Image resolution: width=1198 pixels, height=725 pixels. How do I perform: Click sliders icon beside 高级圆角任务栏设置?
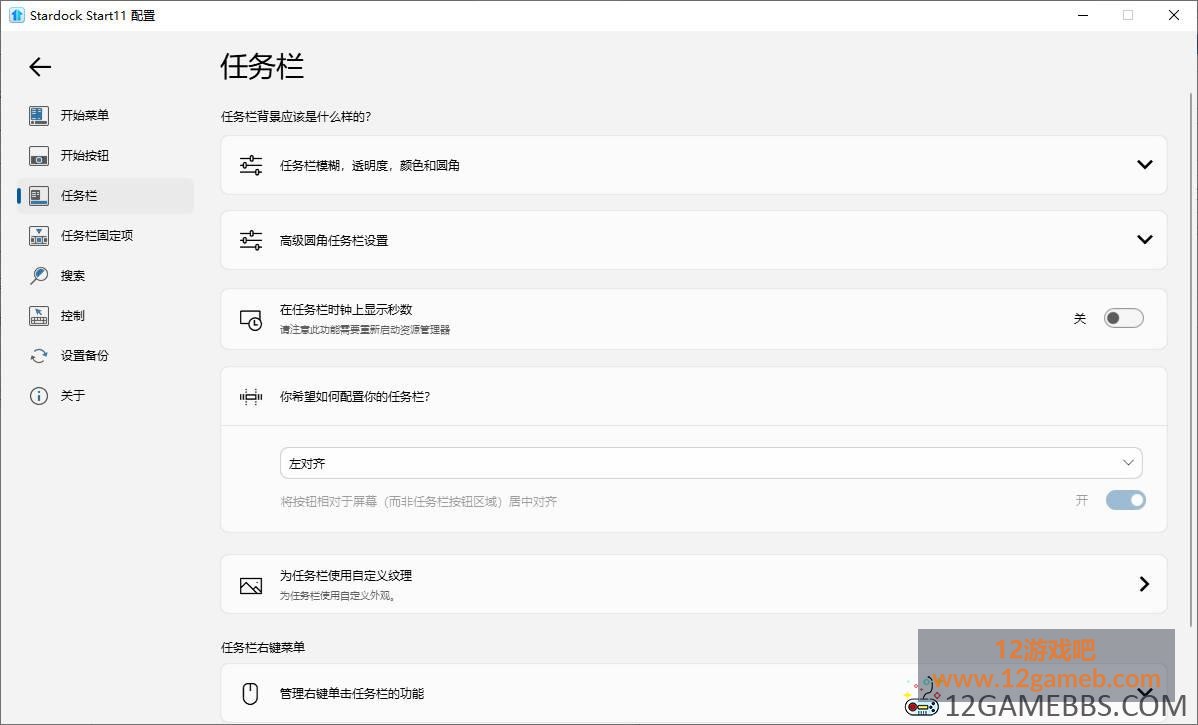pos(251,240)
